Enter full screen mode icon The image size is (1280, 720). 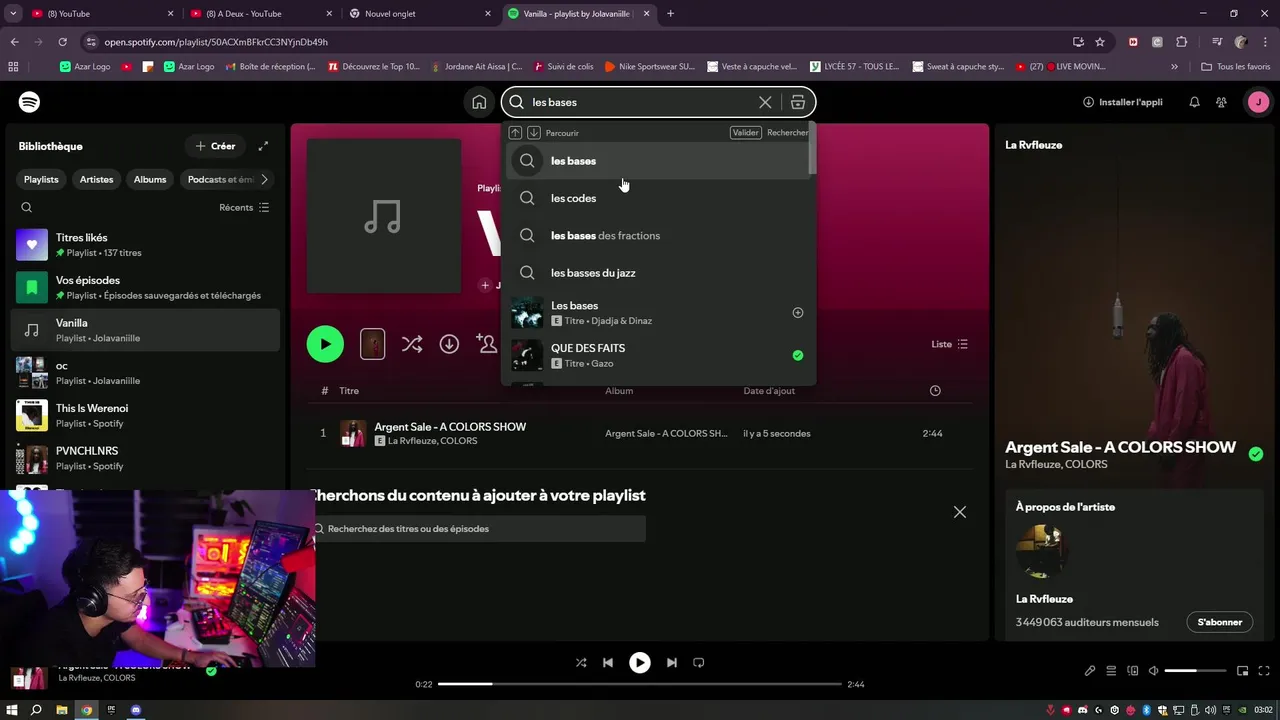coord(1264,671)
